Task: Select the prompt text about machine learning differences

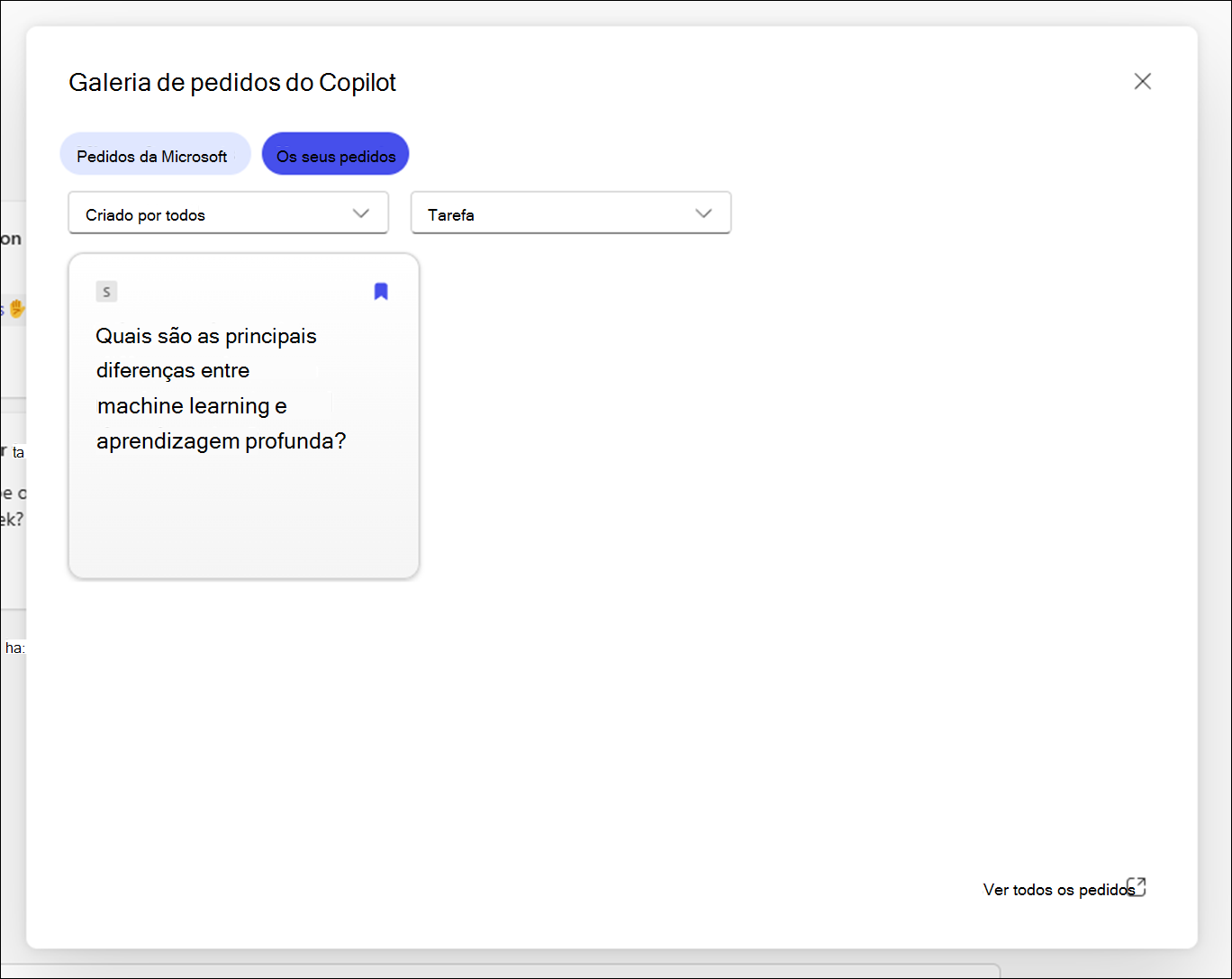Action: click(221, 388)
